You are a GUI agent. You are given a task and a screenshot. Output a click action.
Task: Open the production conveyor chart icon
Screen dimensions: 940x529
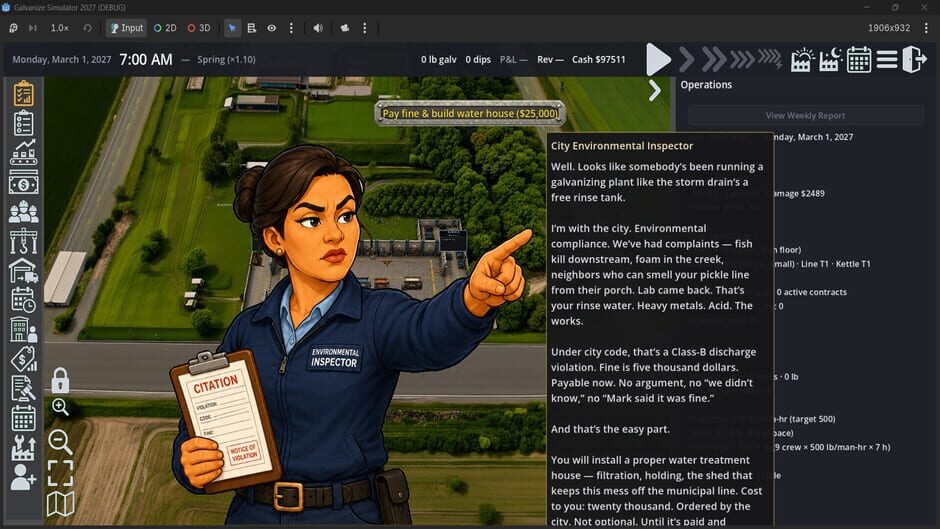click(x=23, y=152)
